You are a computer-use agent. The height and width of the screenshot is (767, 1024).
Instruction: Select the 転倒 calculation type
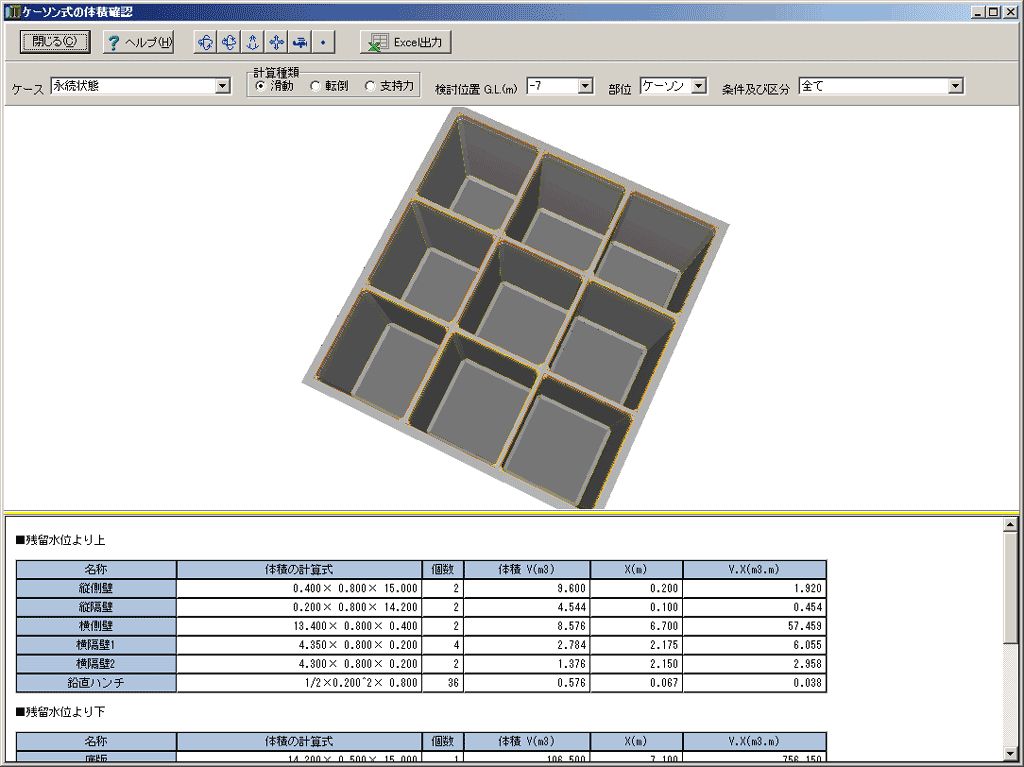(330, 86)
